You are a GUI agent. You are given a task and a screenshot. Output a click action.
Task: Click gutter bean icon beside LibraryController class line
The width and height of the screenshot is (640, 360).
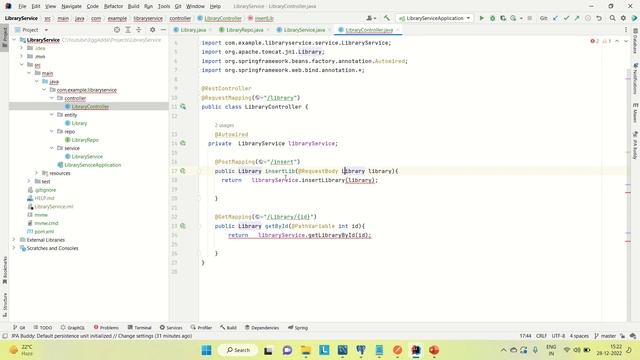tap(183, 107)
